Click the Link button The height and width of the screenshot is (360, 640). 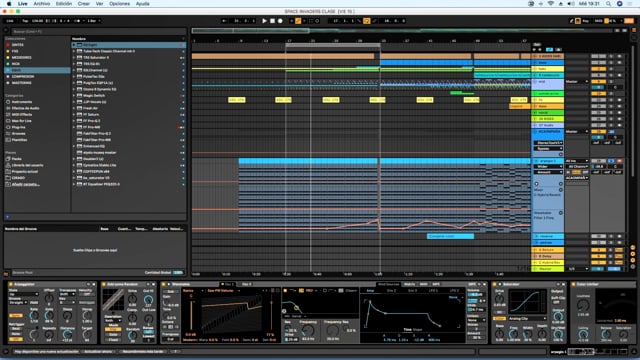pyautogui.click(x=10, y=21)
